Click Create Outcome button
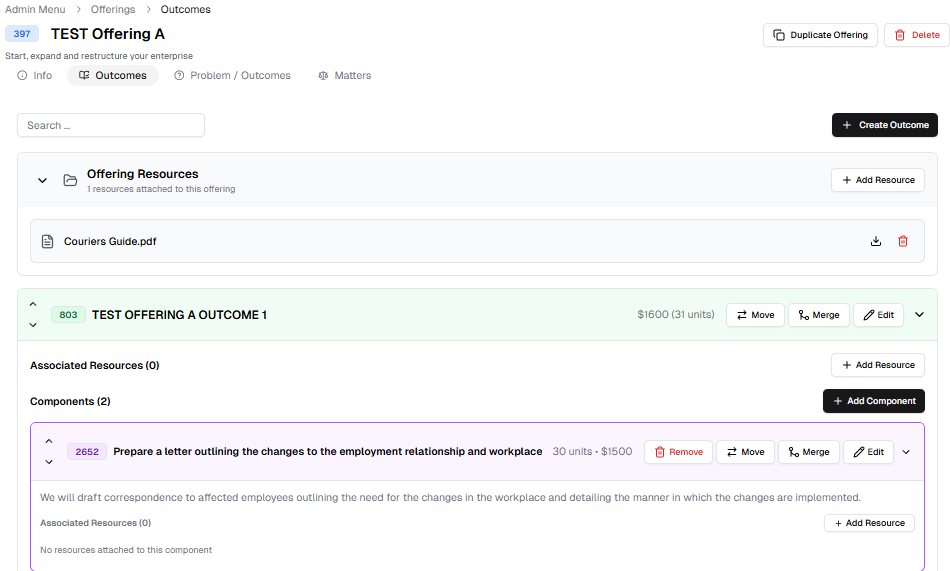950x571 pixels. pyautogui.click(x=885, y=125)
